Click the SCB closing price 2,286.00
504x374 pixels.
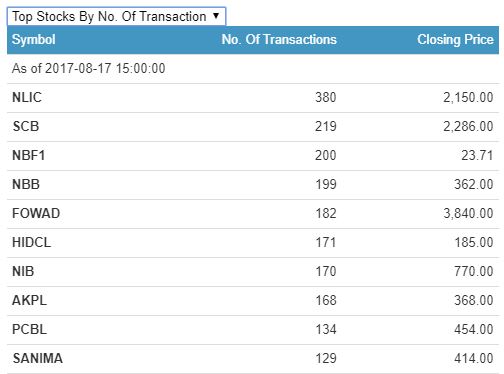click(x=468, y=127)
